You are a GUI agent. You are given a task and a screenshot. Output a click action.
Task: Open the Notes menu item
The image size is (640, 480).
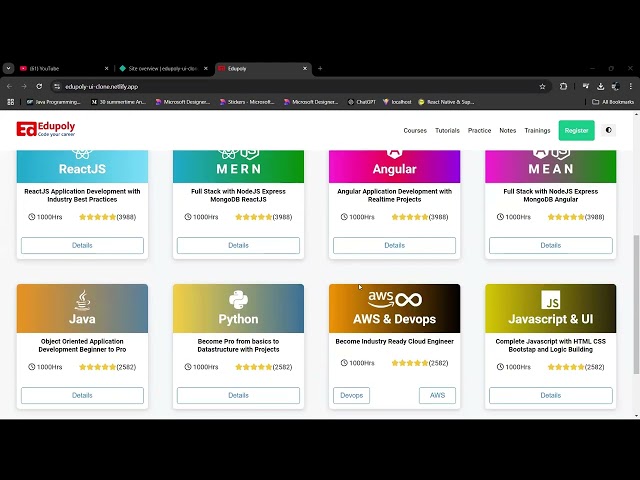coord(508,131)
